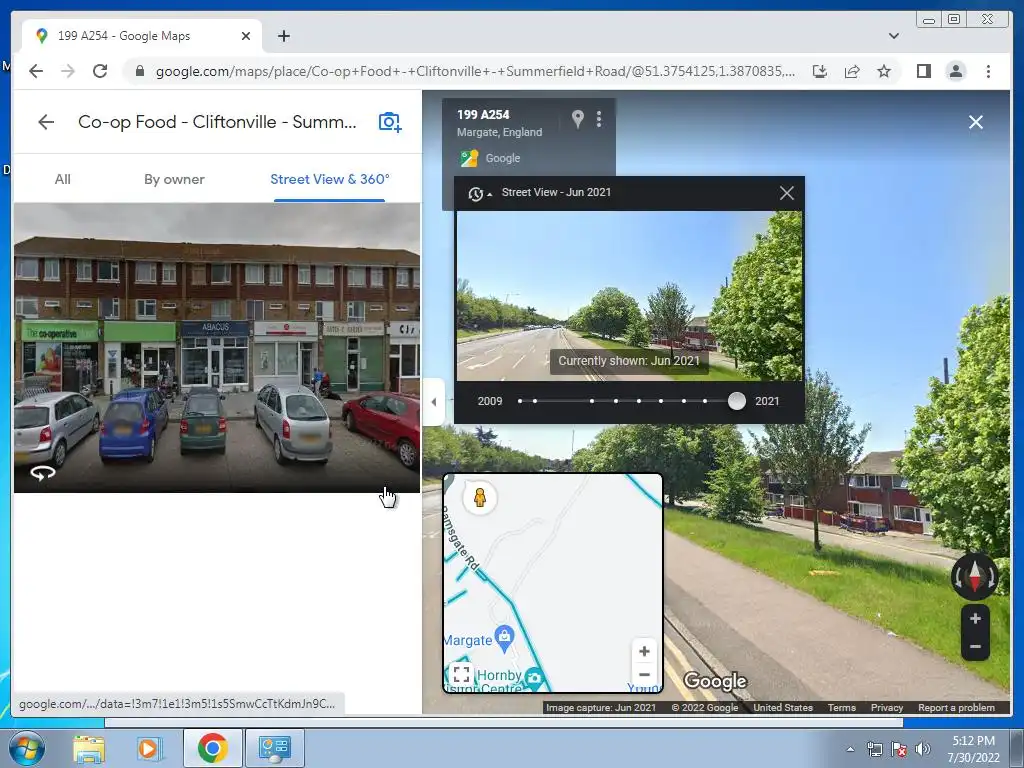Show hidden system tray icons
The image size is (1024, 768).
point(850,749)
